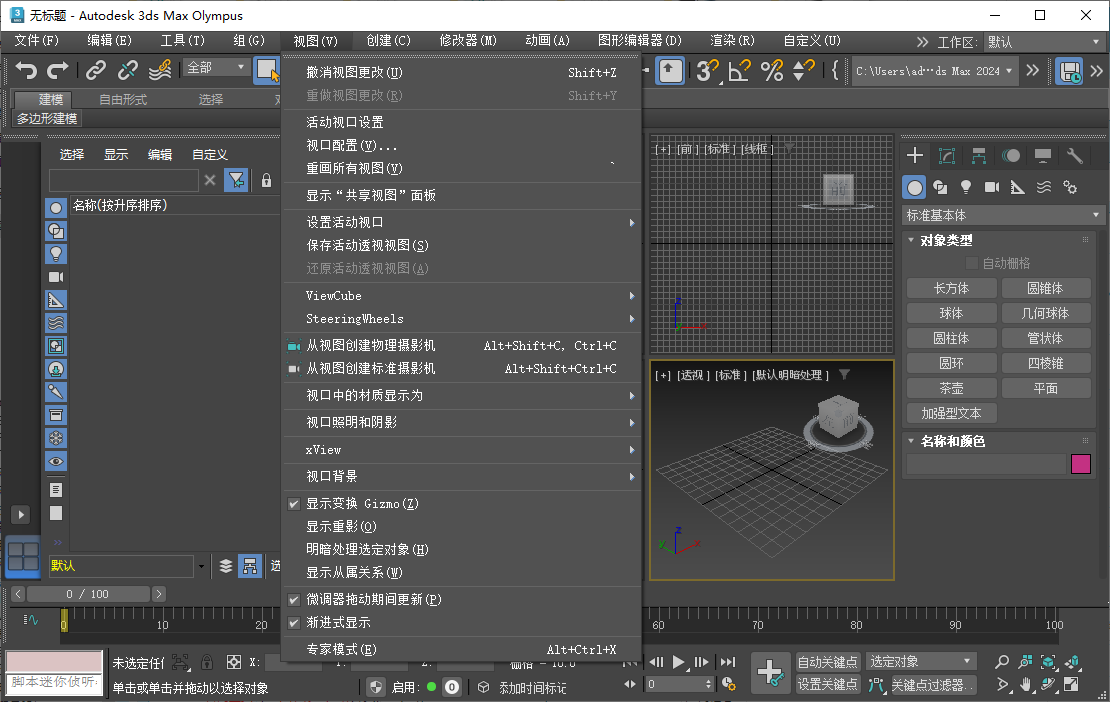The width and height of the screenshot is (1110, 702).
Task: Select the Helpers category icon
Action: point(1017,187)
